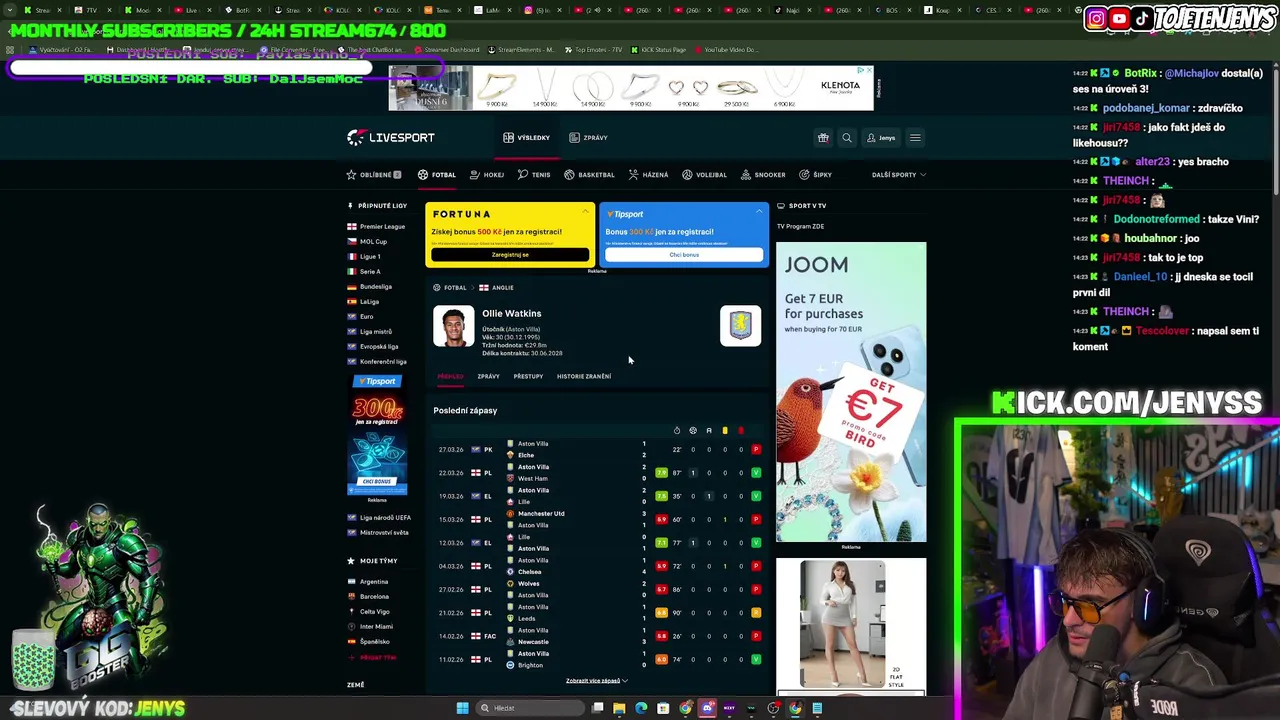Switch to the Zprávy header tab
Screen dimensions: 1280x720
pyautogui.click(x=589, y=137)
